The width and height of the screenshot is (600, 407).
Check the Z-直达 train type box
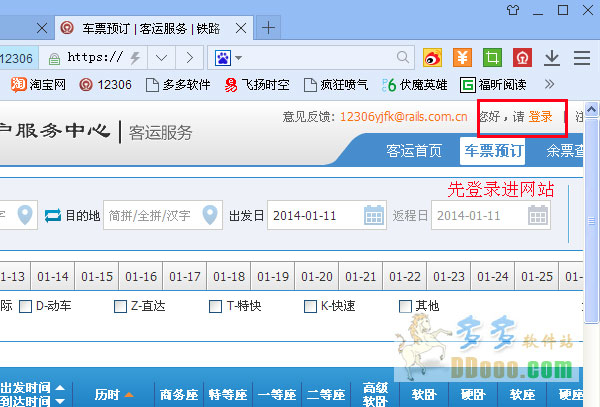click(x=120, y=306)
